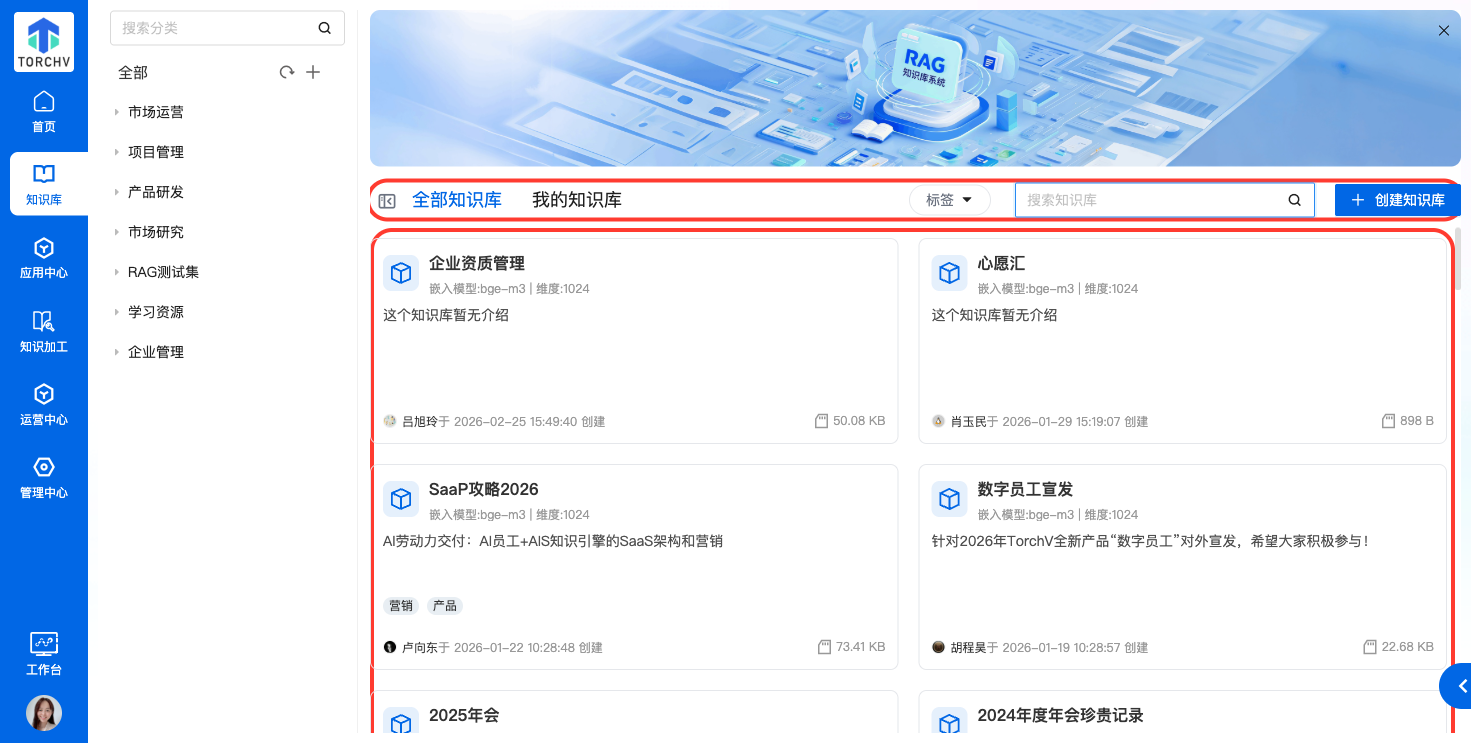
Task: Click the refresh icon beside 全部
Action: click(287, 72)
